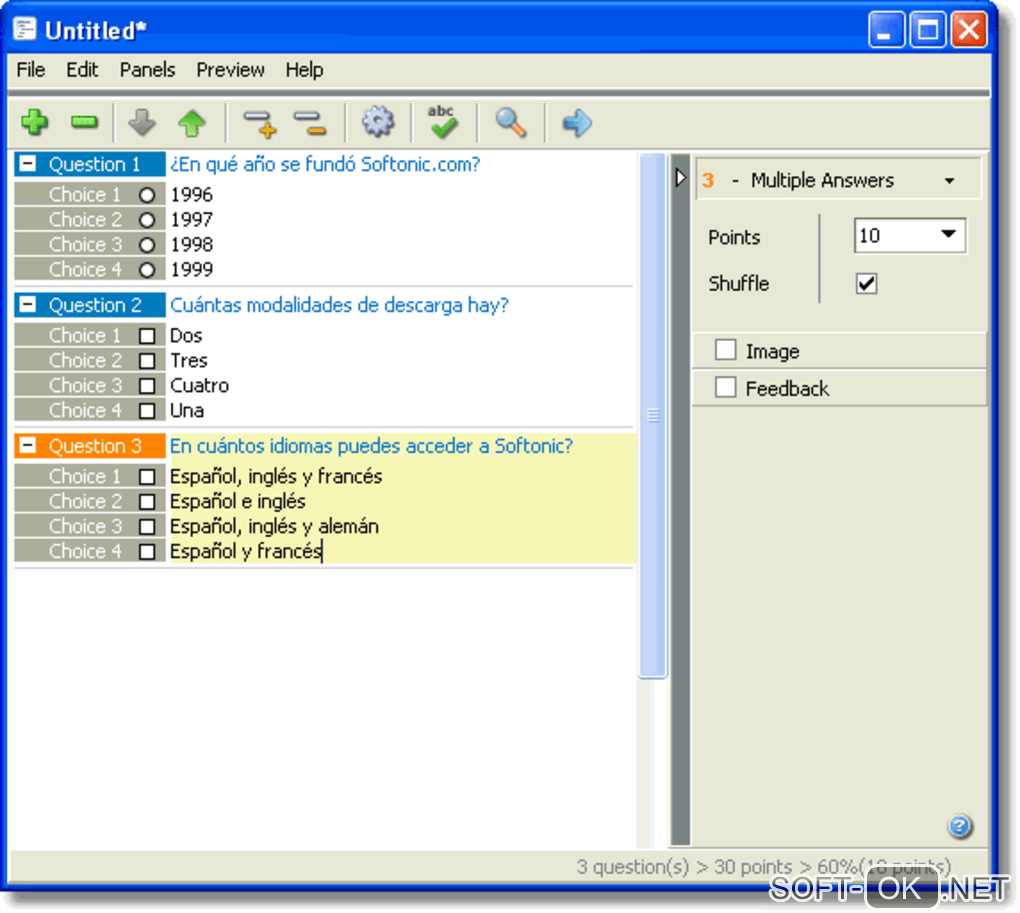
Task: Click the remove choice icon
Action: click(x=310, y=124)
